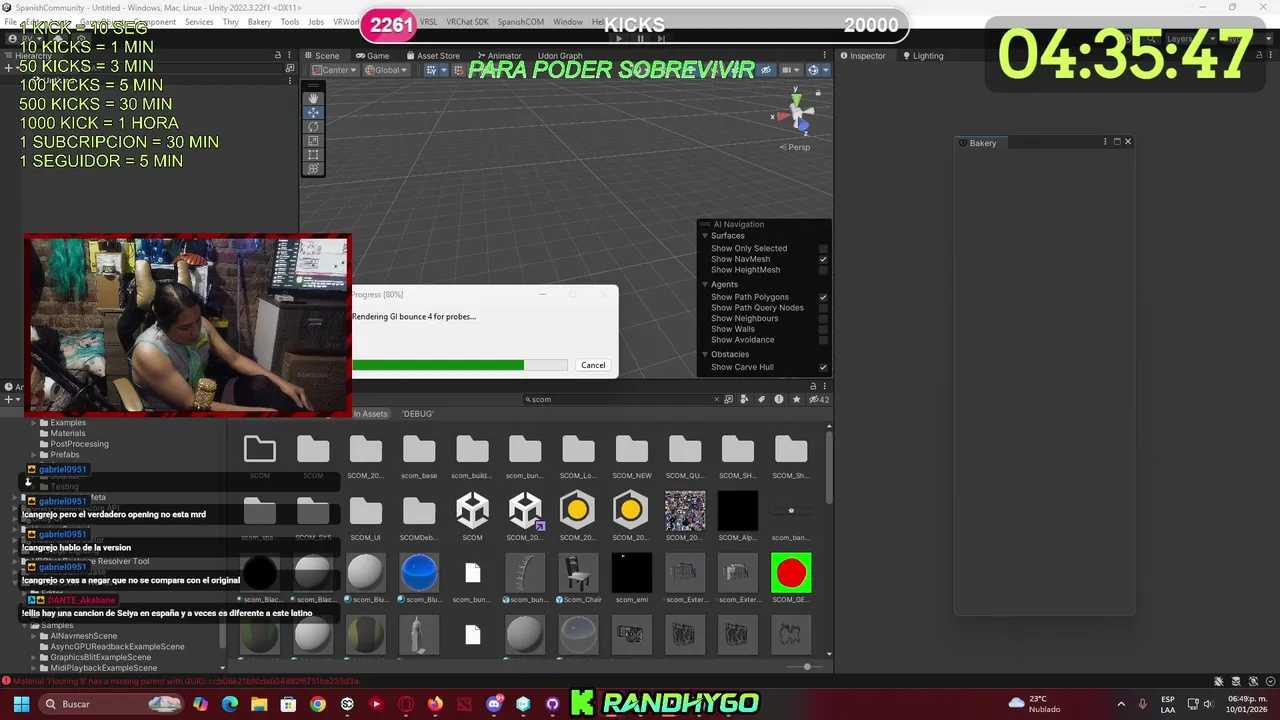The image size is (1280, 720).
Task: Toggle Show Path Polygons checkbox
Action: [823, 297]
